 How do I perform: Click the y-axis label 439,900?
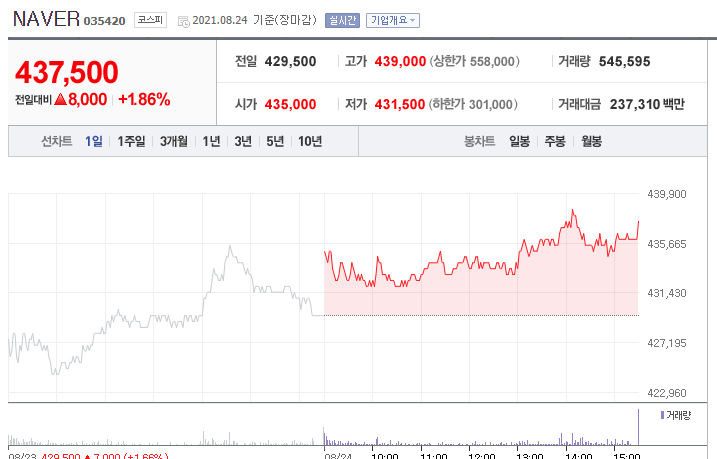tap(667, 194)
